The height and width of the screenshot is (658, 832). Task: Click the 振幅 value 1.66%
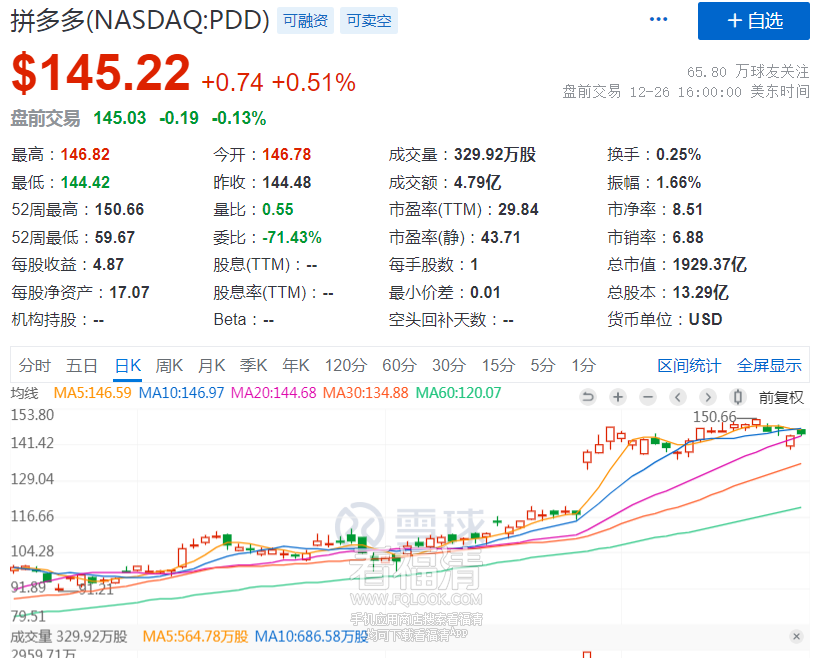pos(679,183)
